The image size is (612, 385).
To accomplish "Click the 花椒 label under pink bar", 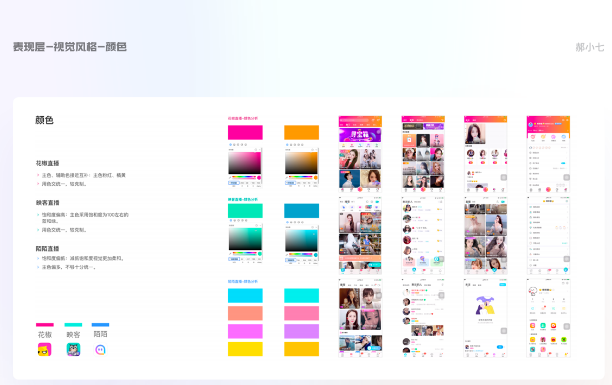I will pos(45,335).
